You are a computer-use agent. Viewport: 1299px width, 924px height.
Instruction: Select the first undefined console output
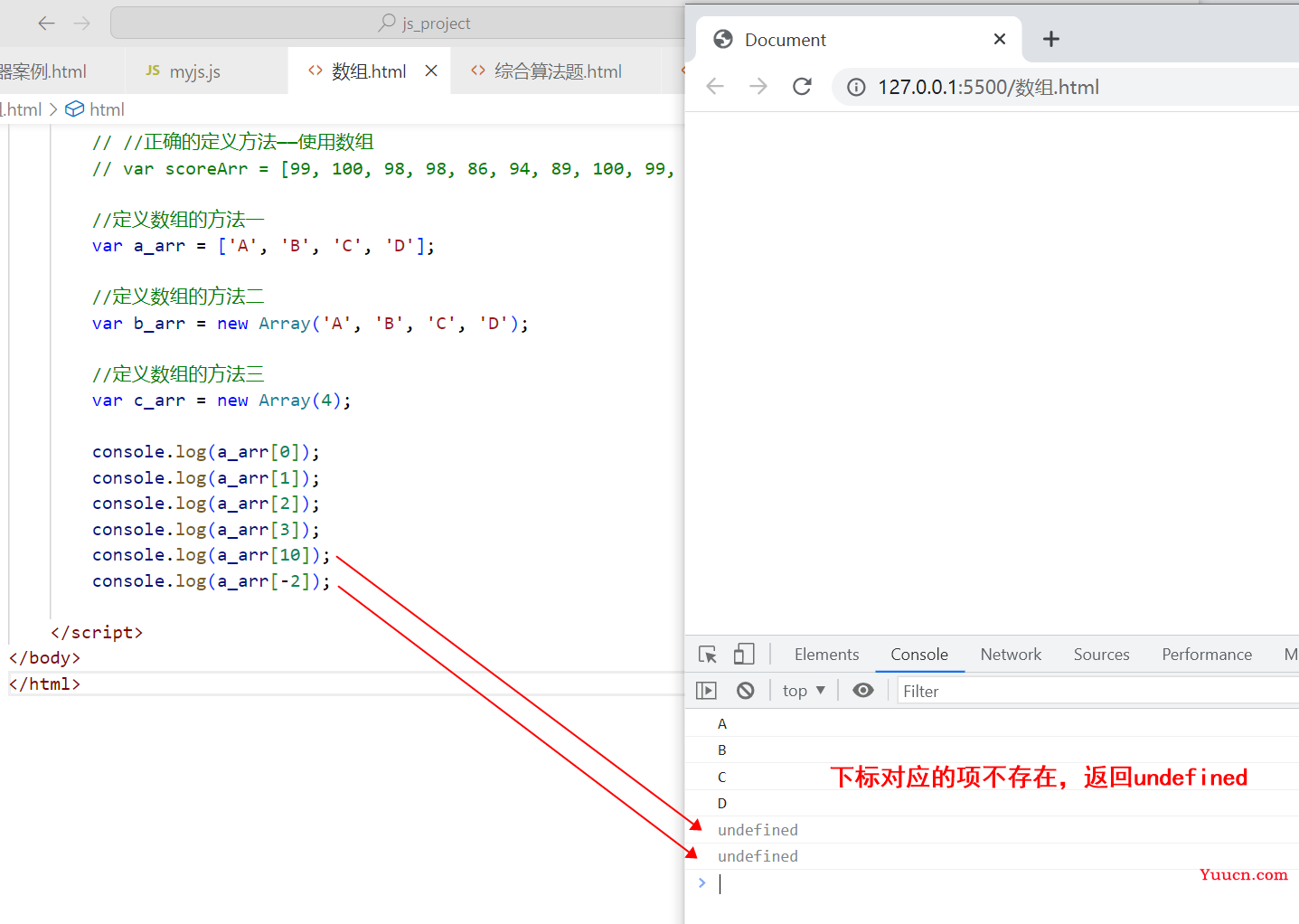point(992,830)
